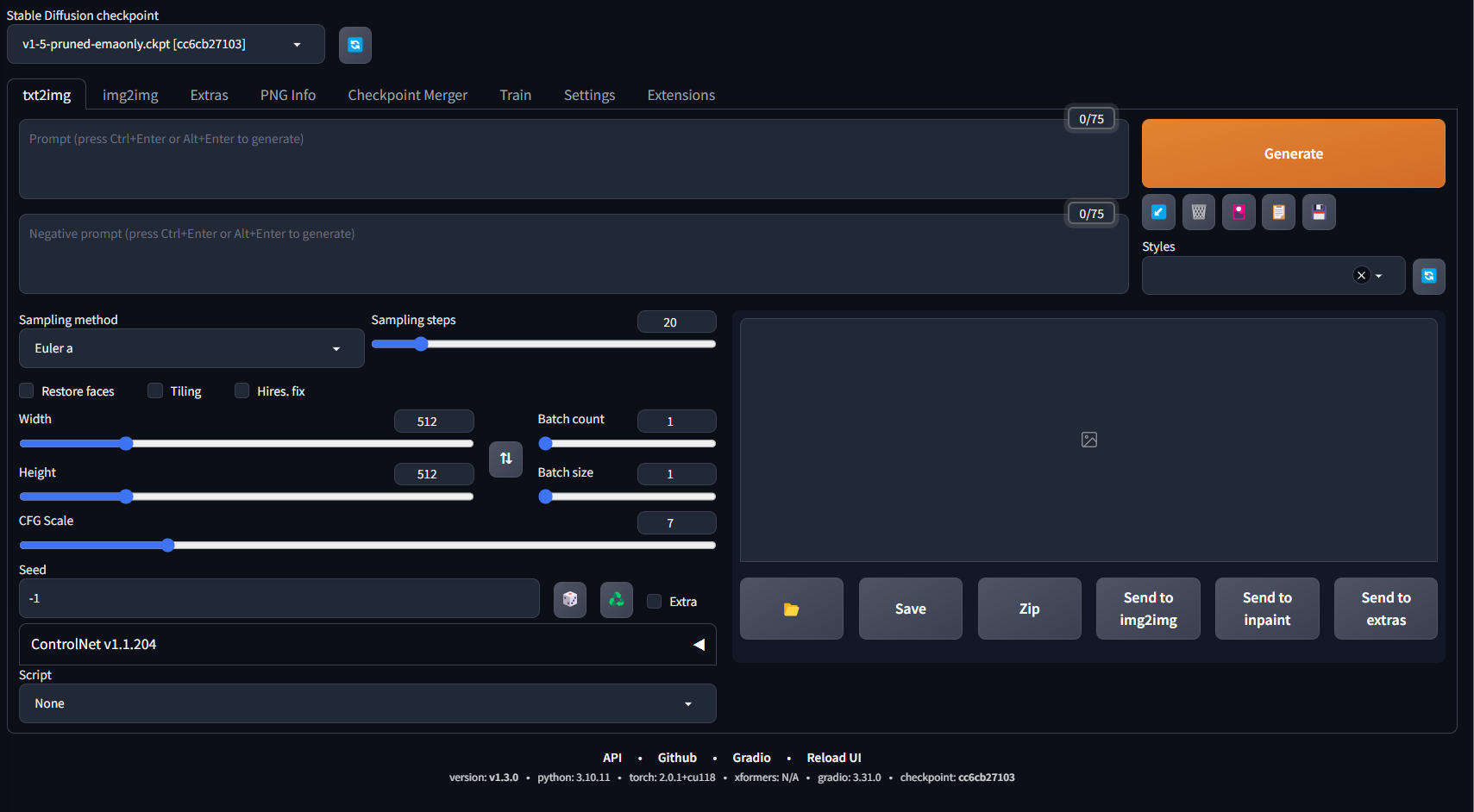The width and height of the screenshot is (1474, 812).
Task: Open the Train tab
Action: (x=516, y=95)
